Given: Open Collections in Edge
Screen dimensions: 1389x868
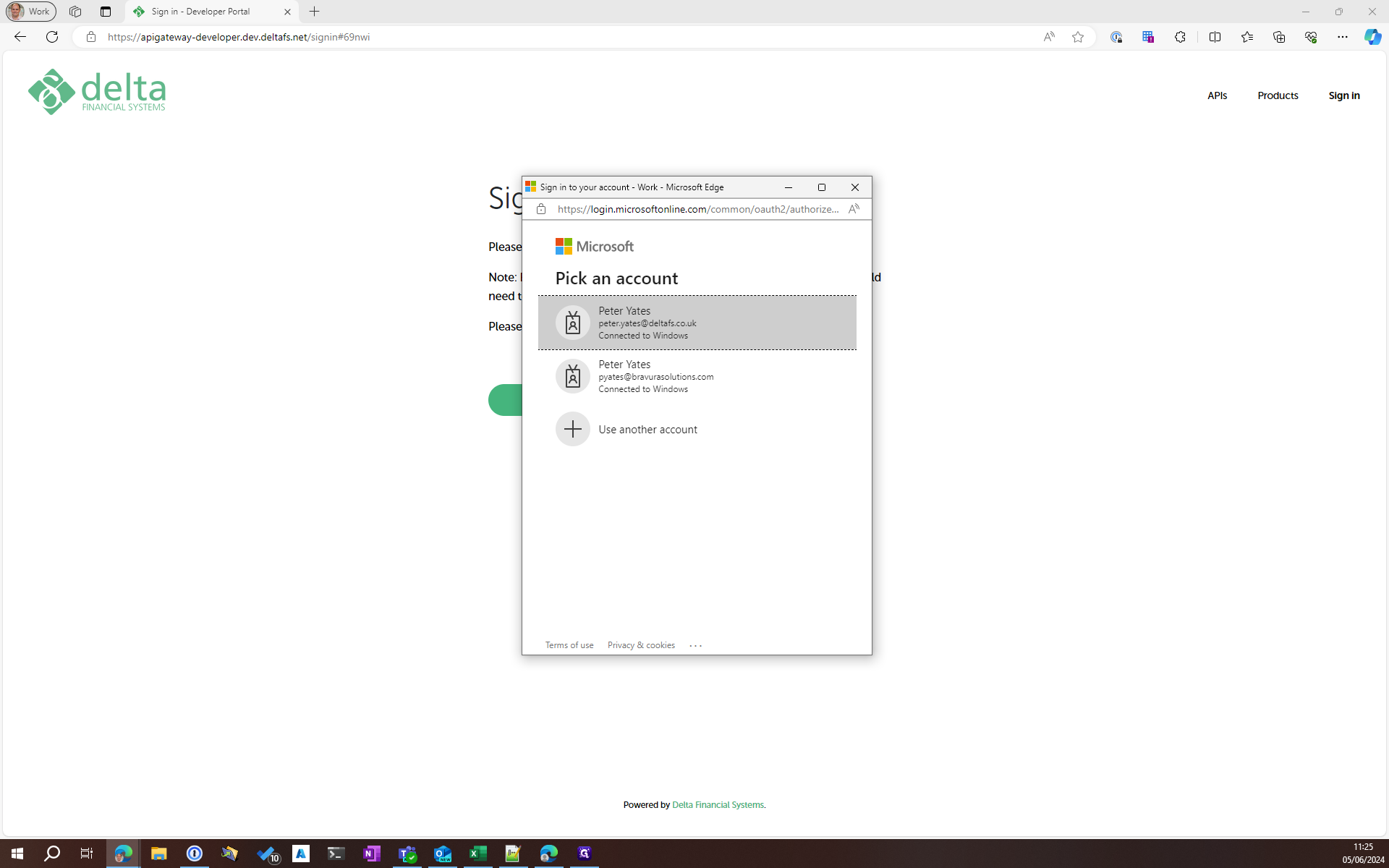Looking at the screenshot, I should (x=1279, y=37).
